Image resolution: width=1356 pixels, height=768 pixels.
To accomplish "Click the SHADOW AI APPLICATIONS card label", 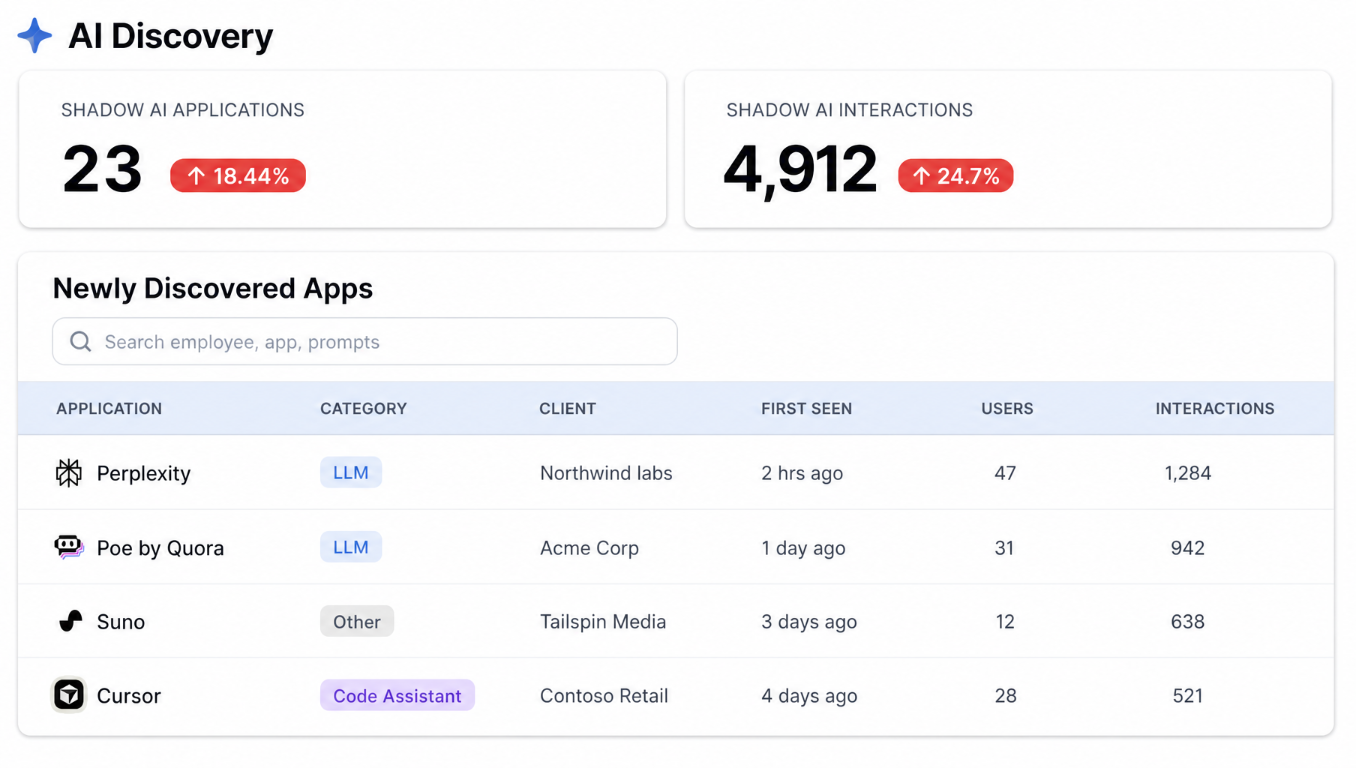I will (183, 110).
